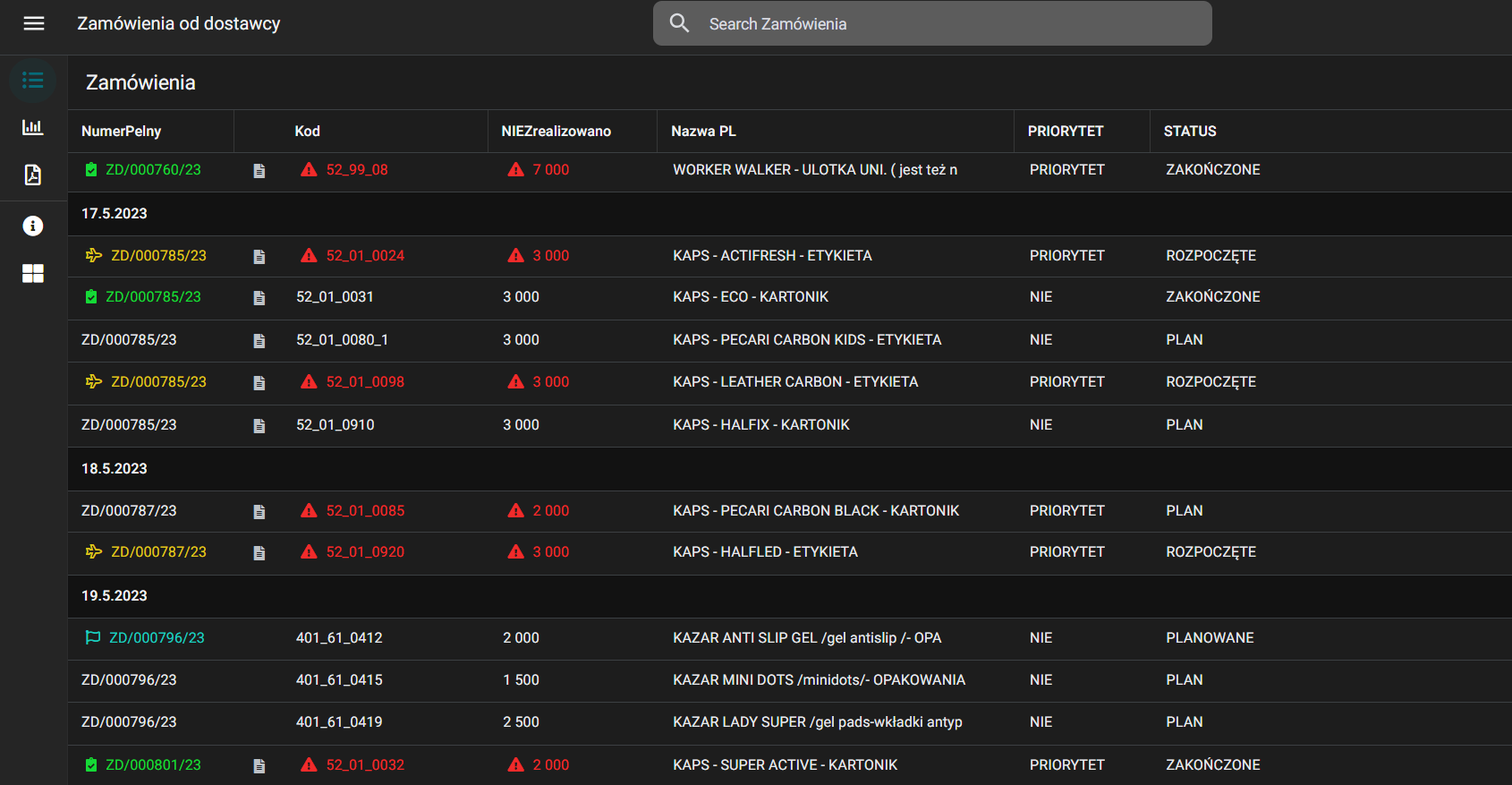The width and height of the screenshot is (1512, 785).
Task: Open document icon for 52_99_08 row
Action: (259, 171)
